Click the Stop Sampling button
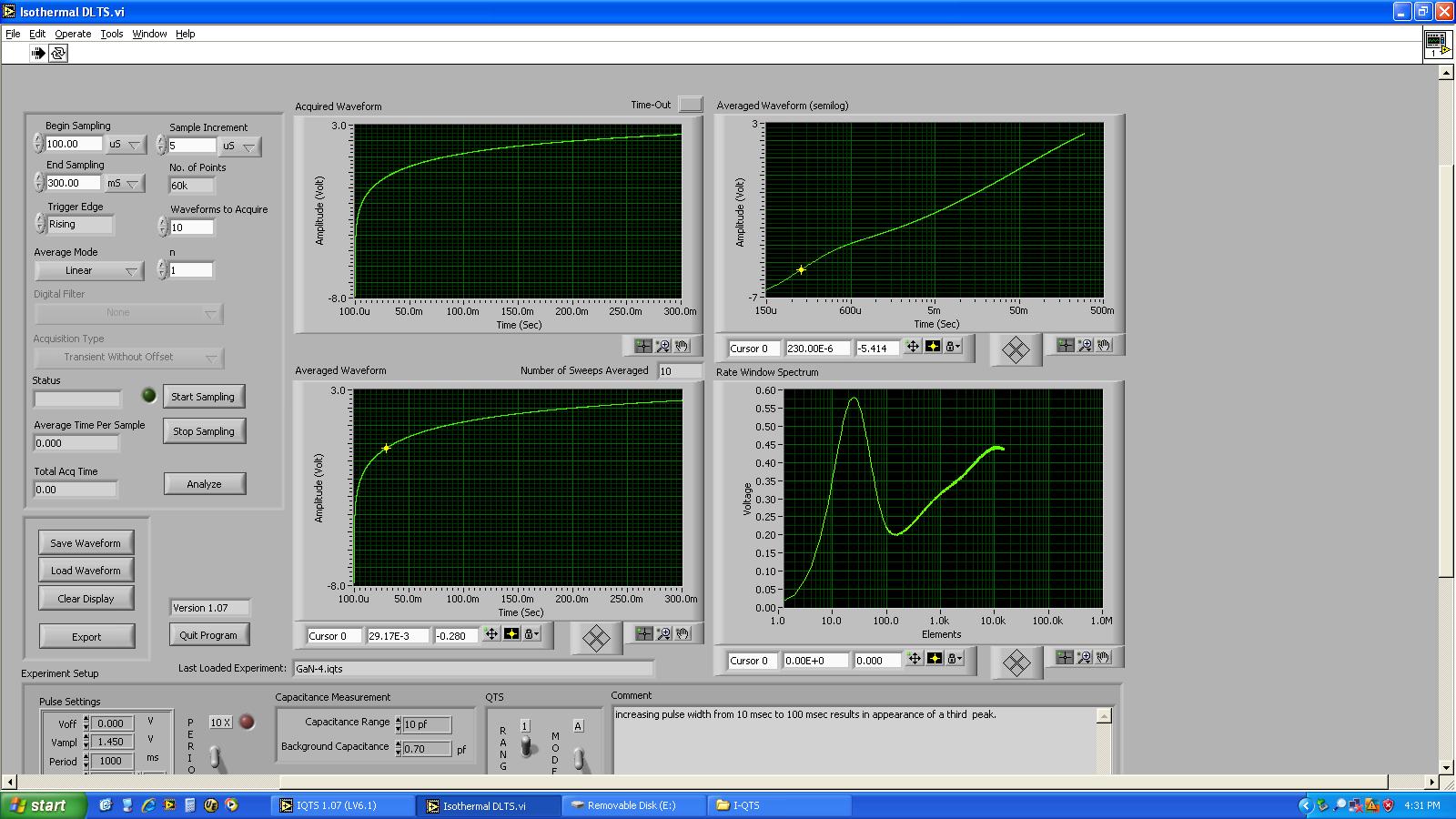Viewport: 1456px width, 819px height. click(x=204, y=431)
